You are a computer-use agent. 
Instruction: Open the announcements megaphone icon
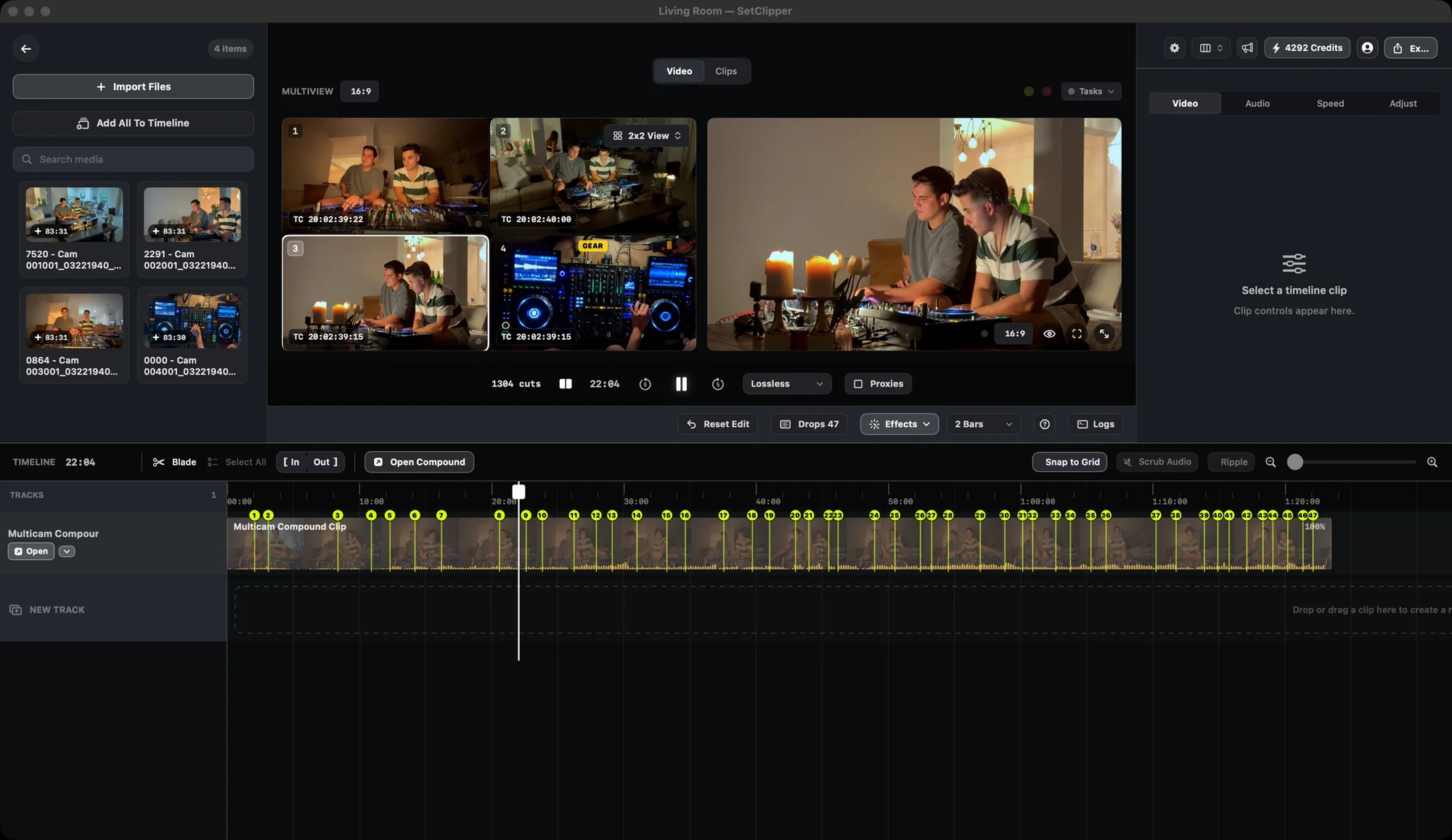tap(1247, 48)
